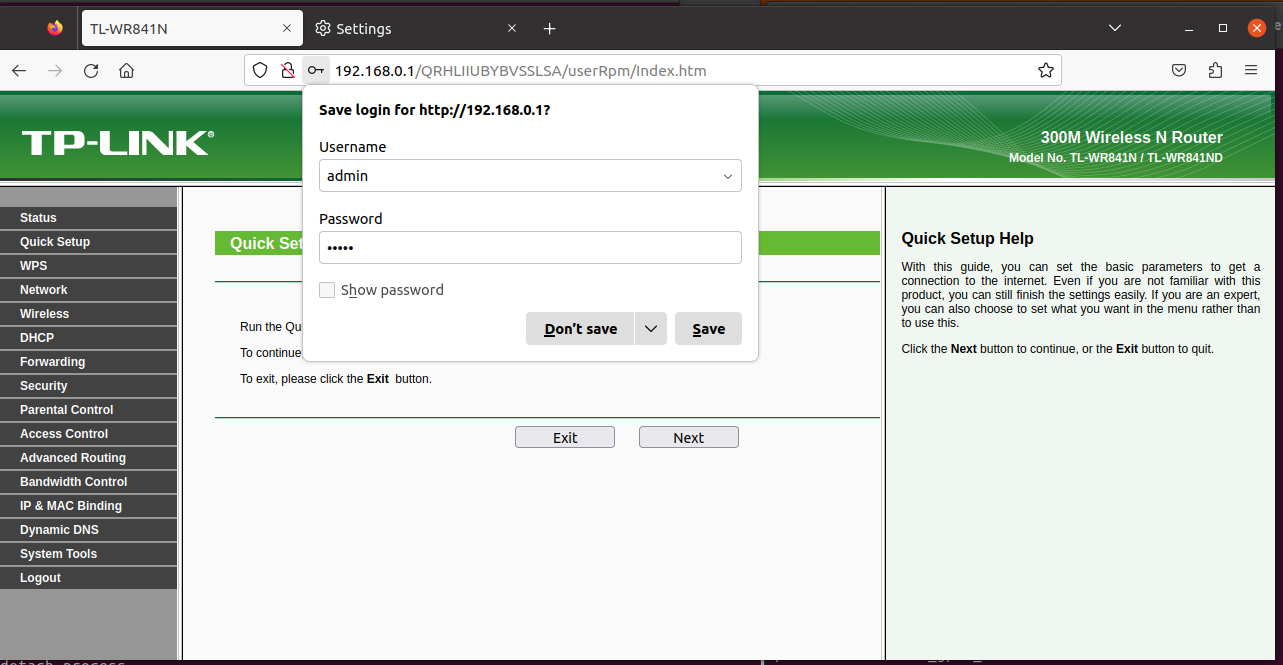
Task: Open the Username dropdown in save dialog
Action: 728,175
